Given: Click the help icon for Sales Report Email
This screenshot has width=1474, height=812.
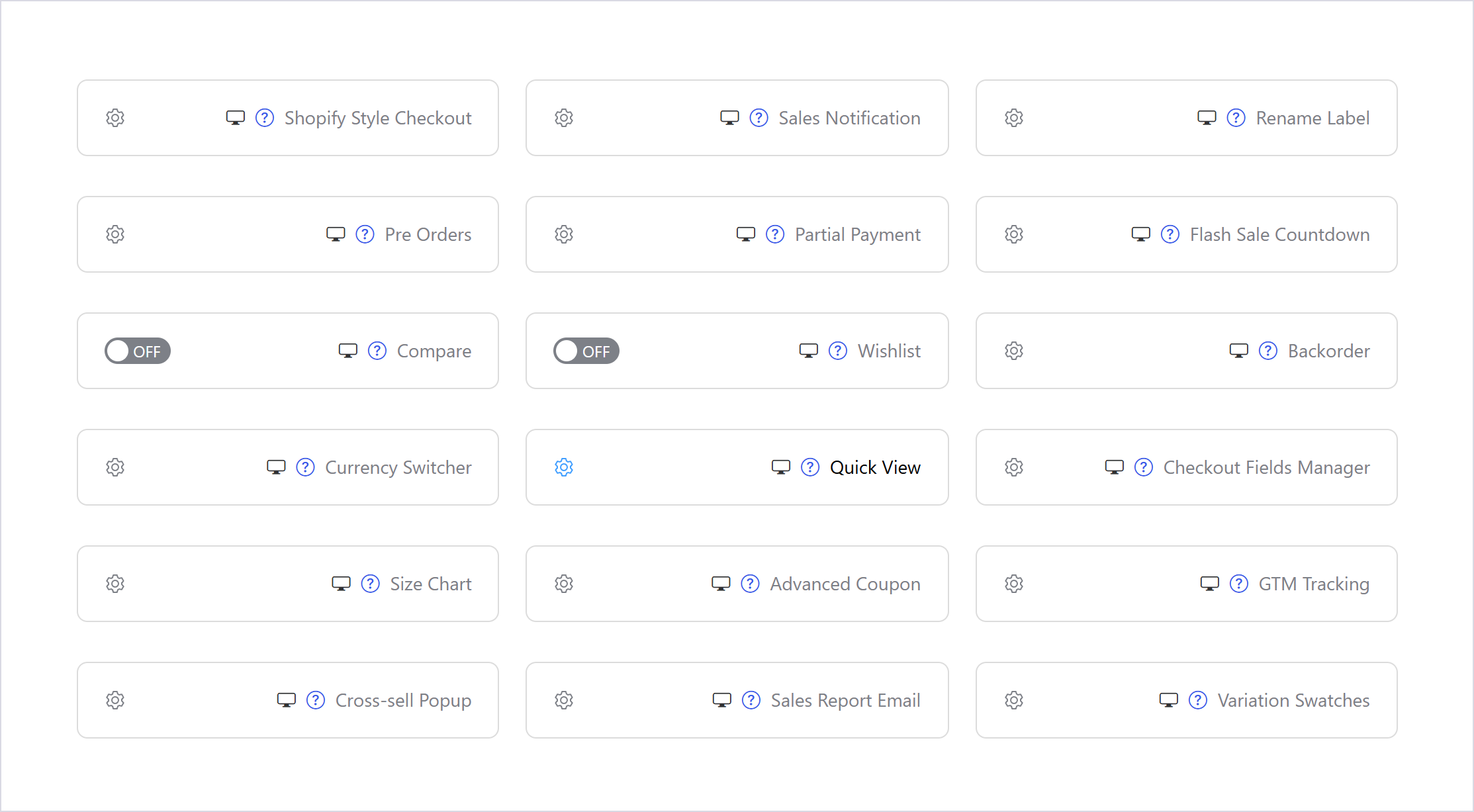Looking at the screenshot, I should pos(751,700).
